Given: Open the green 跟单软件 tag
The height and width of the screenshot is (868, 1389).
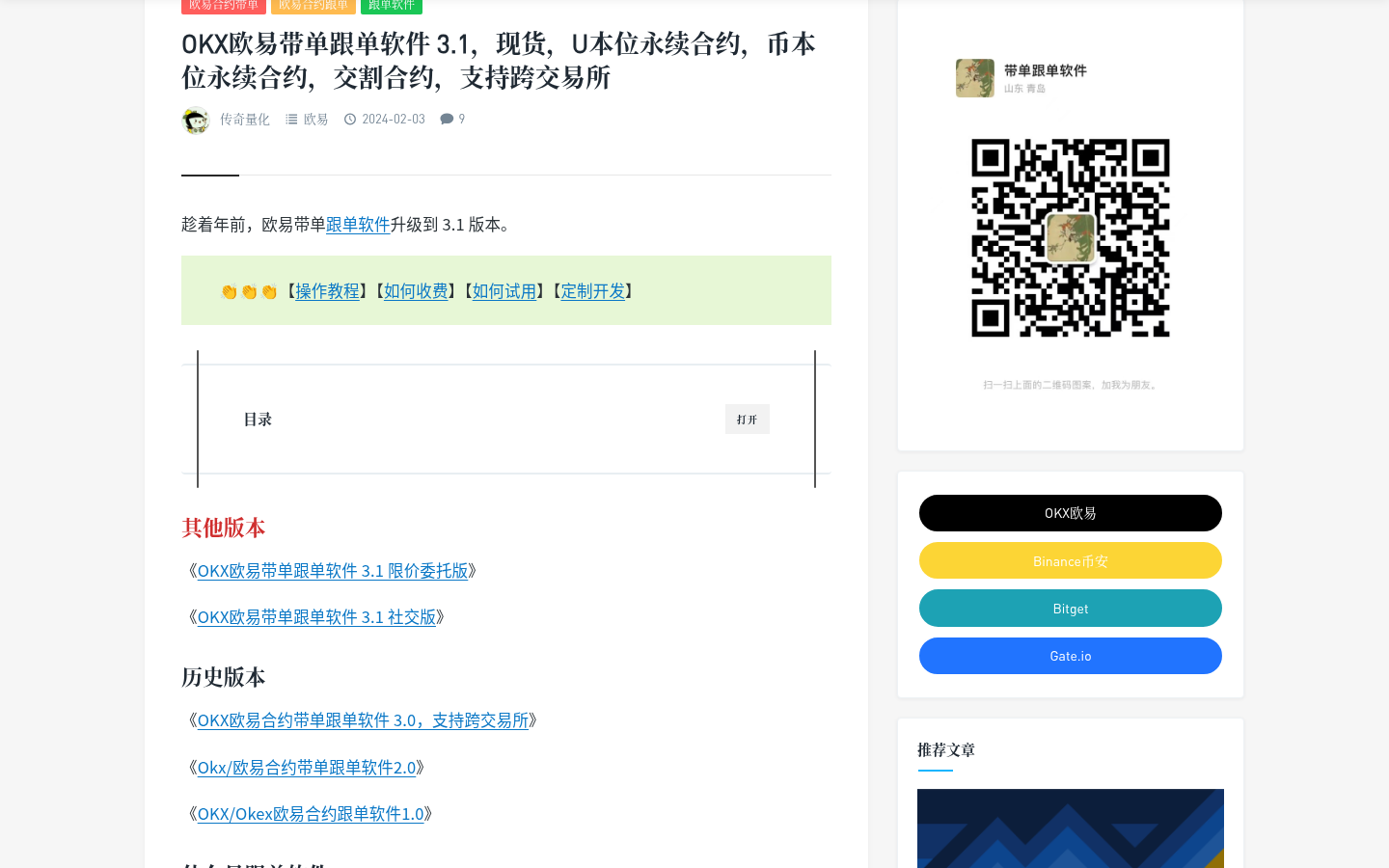Looking at the screenshot, I should (392, 6).
